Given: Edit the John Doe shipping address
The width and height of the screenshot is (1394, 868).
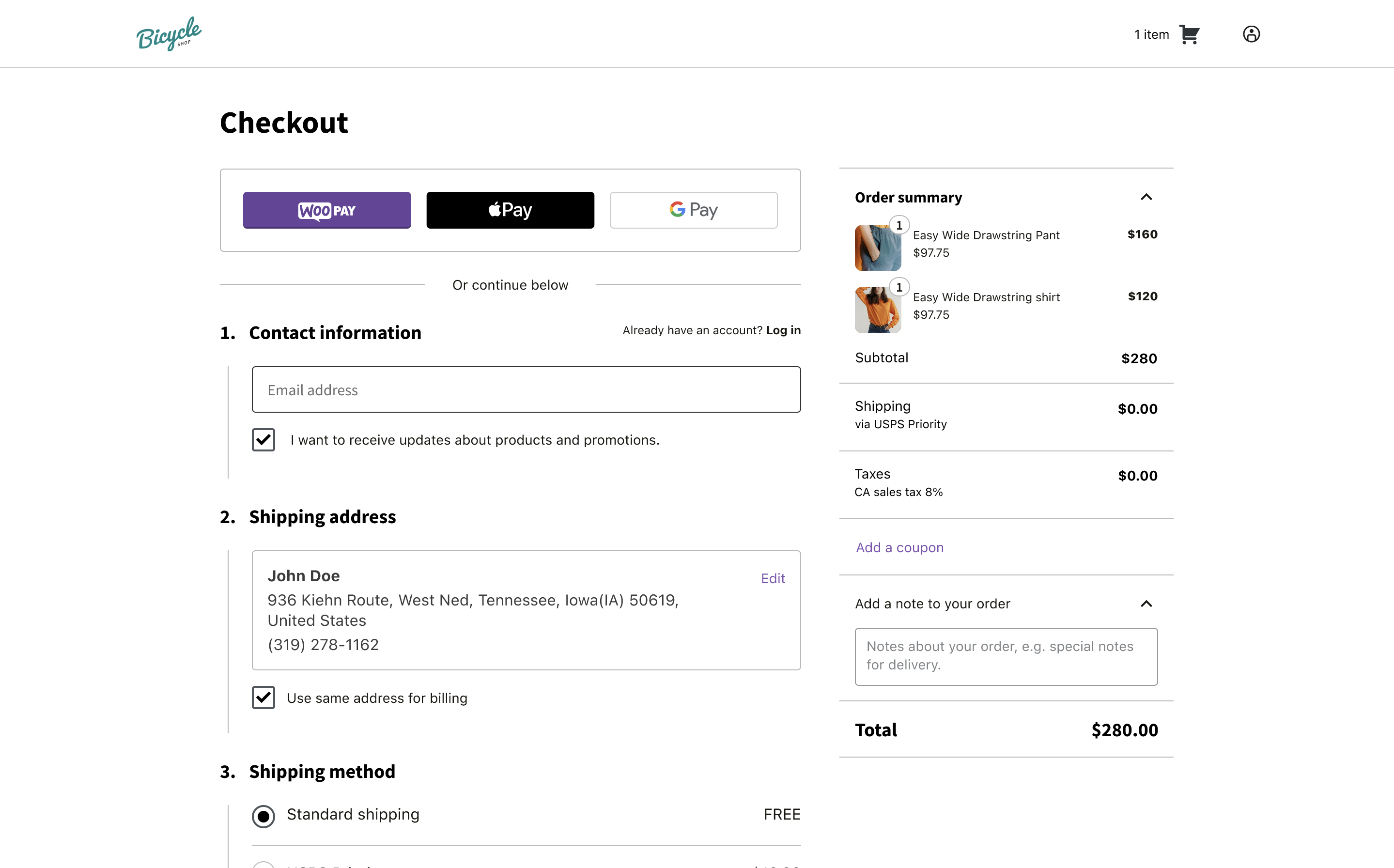Looking at the screenshot, I should 773,578.
